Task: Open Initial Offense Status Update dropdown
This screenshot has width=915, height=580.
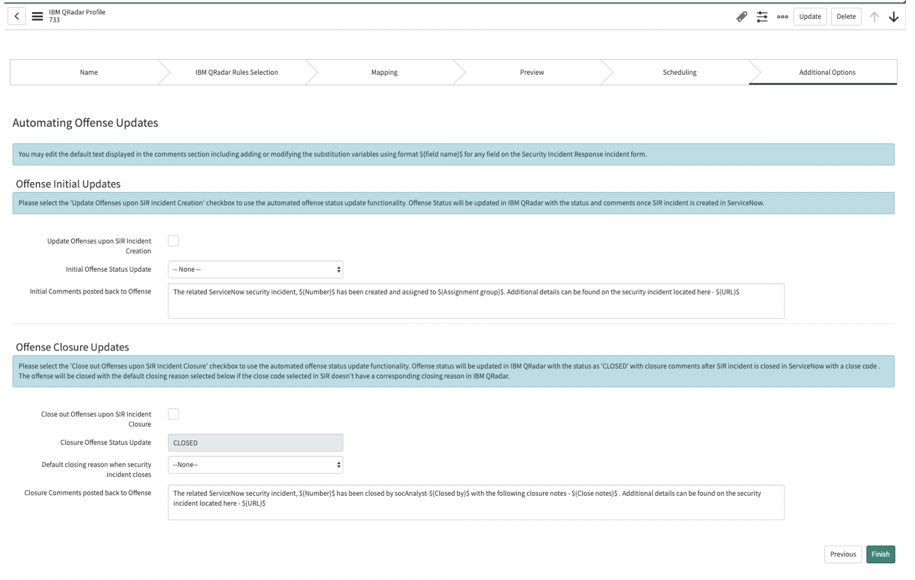Action: [x=256, y=269]
